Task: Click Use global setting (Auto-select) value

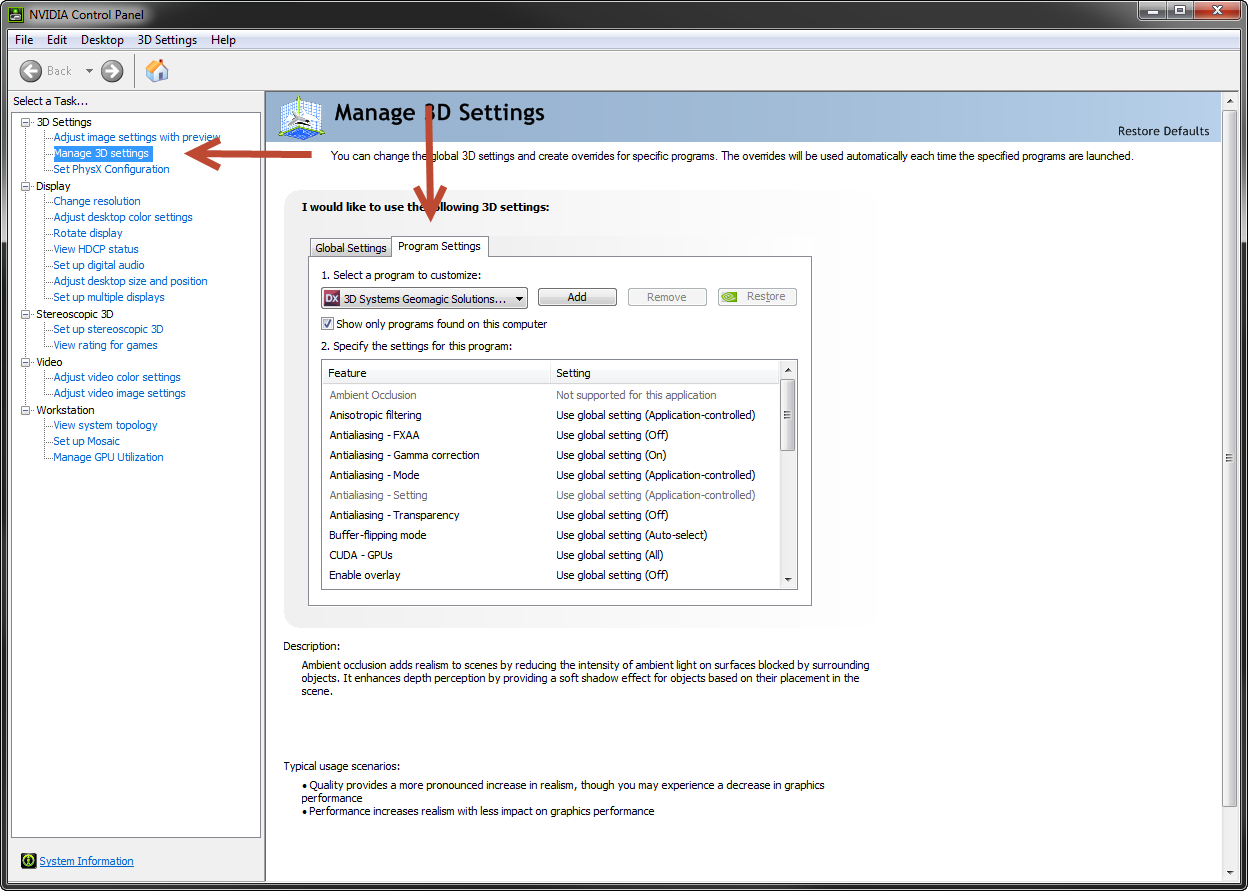Action: (x=632, y=535)
